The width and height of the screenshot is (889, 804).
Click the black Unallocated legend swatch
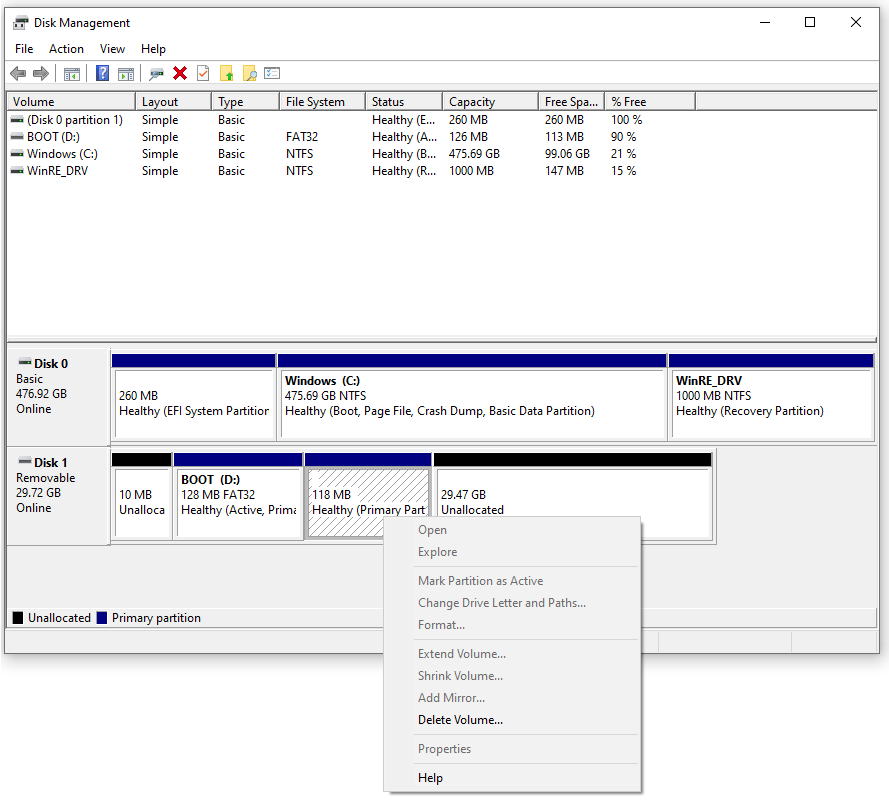click(x=18, y=617)
